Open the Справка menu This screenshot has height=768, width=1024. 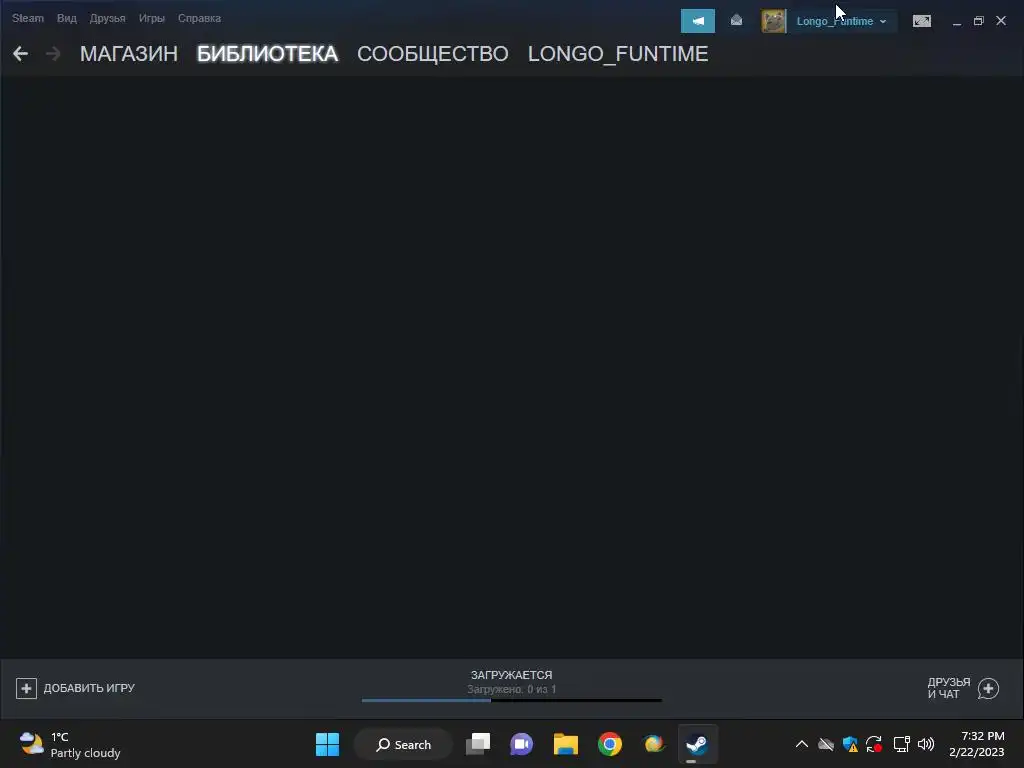(x=199, y=18)
